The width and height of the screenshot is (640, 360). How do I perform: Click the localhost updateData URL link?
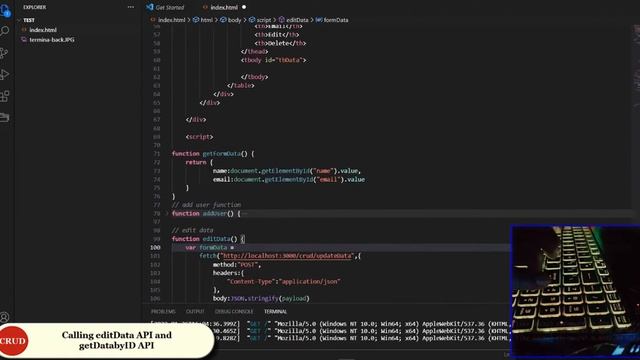pos(287,256)
